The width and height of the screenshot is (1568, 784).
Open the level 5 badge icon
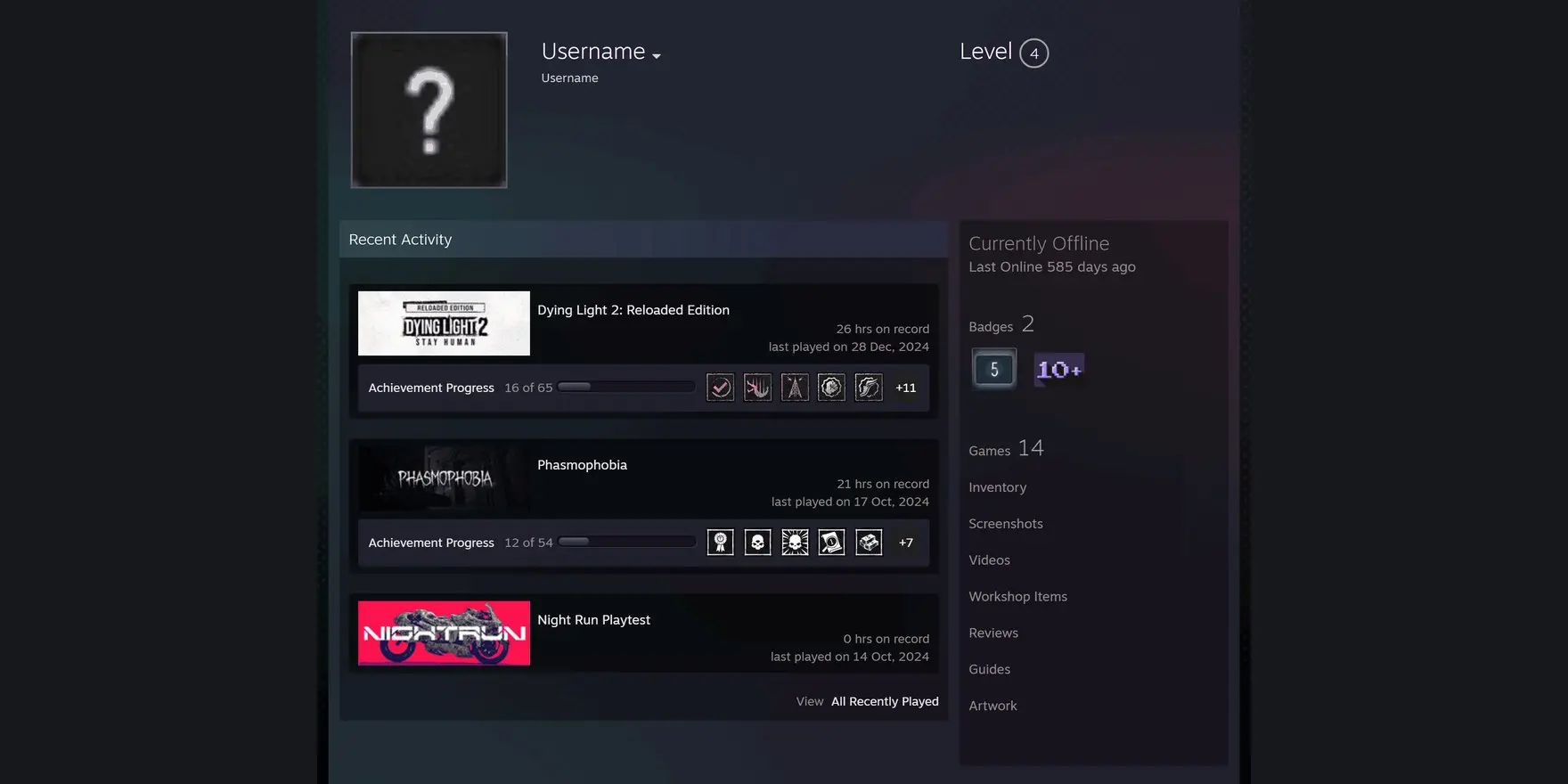coord(994,369)
